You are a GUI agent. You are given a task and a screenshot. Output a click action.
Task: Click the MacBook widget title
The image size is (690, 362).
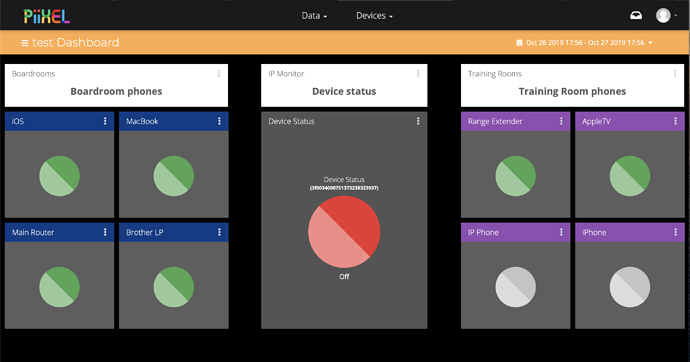click(142, 121)
